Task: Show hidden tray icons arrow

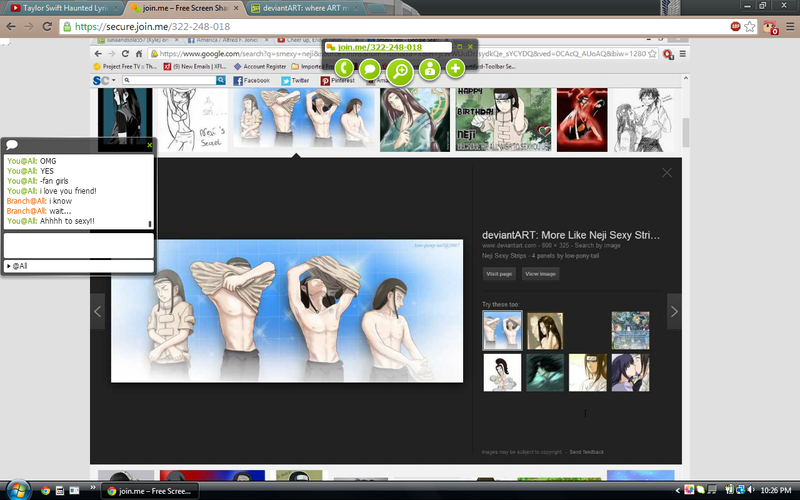Action: (x=678, y=491)
